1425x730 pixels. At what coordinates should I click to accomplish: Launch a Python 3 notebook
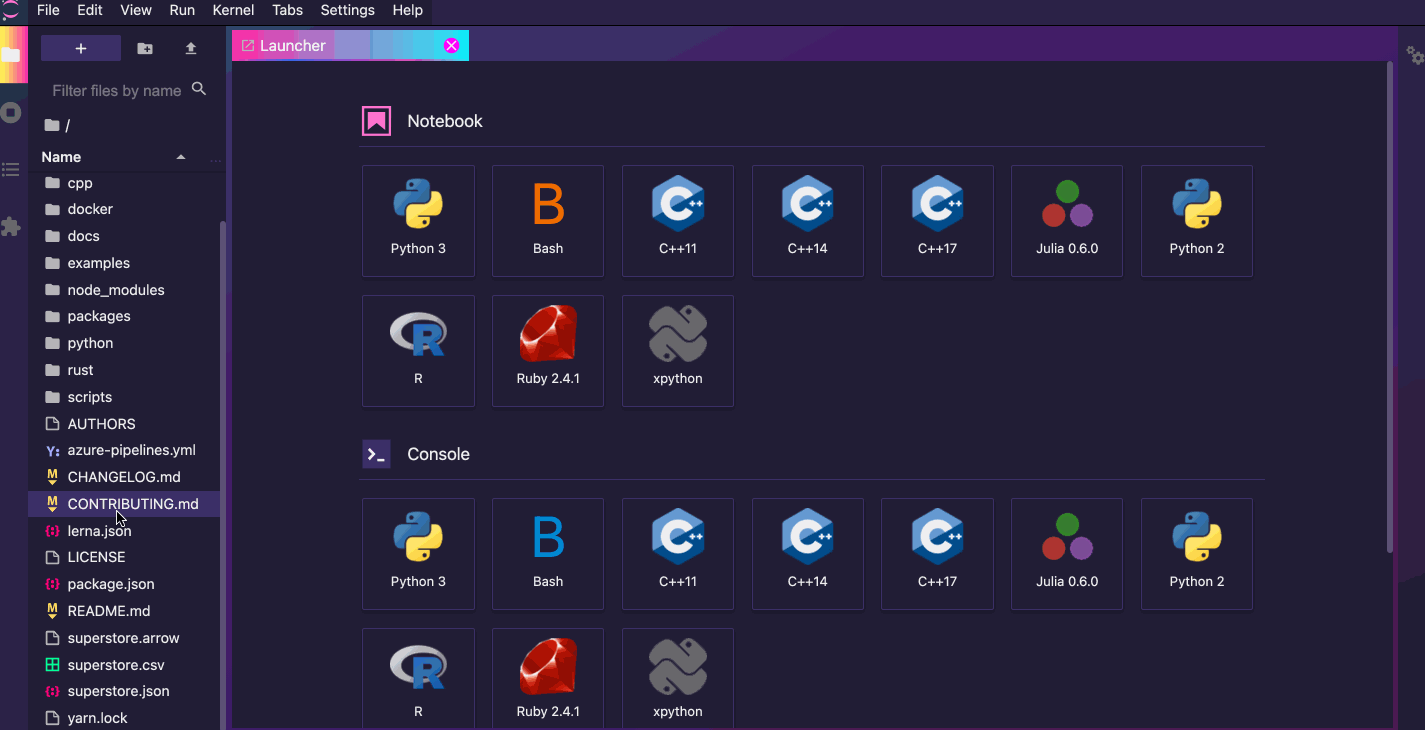pos(418,221)
